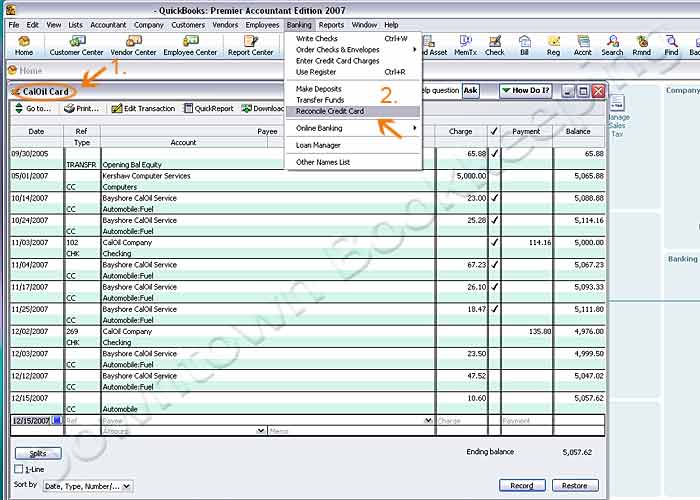Click Print... in register toolbar

(x=81, y=108)
